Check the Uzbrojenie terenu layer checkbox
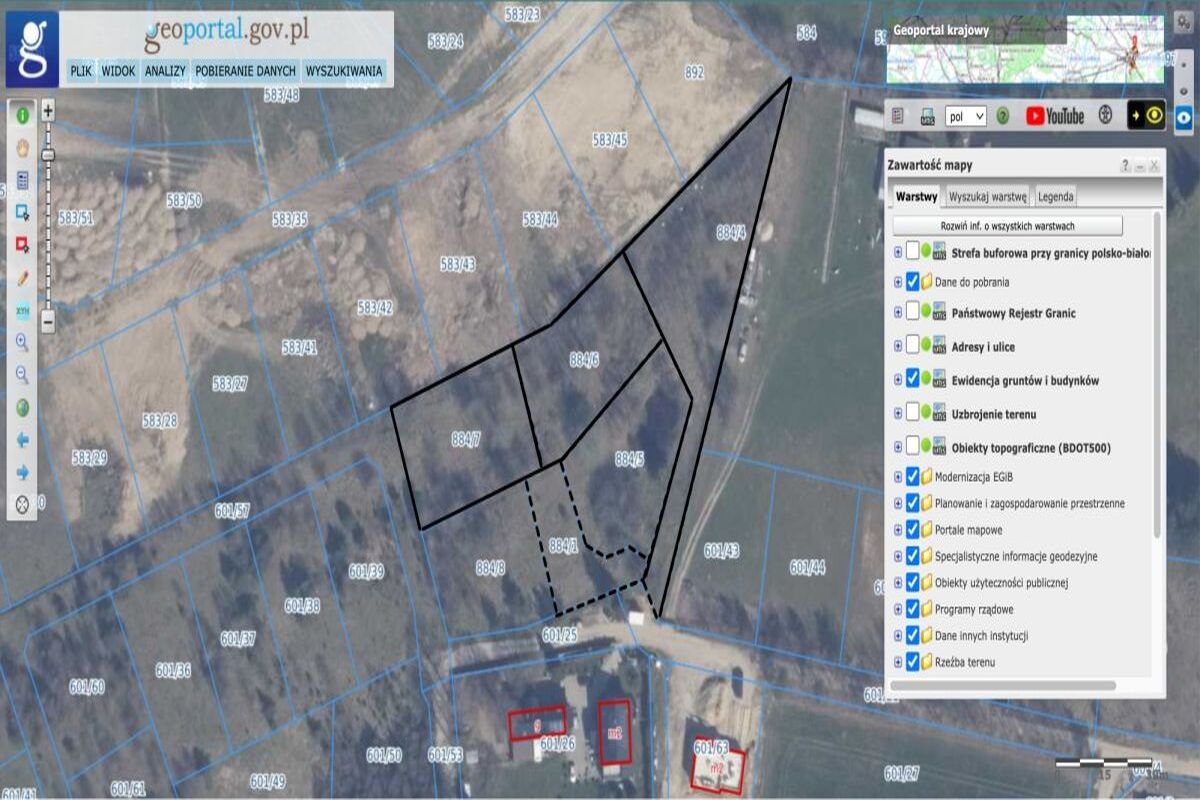The image size is (1200, 800). [912, 412]
